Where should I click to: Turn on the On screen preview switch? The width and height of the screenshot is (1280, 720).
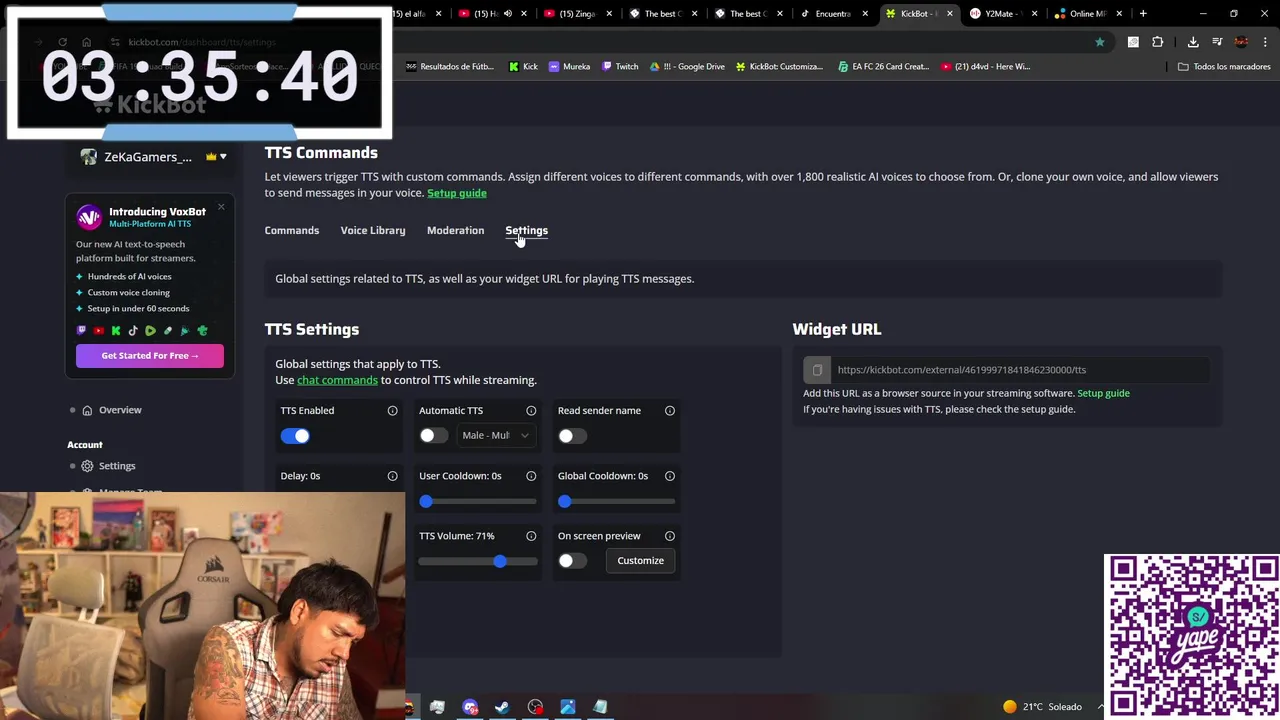point(572,561)
